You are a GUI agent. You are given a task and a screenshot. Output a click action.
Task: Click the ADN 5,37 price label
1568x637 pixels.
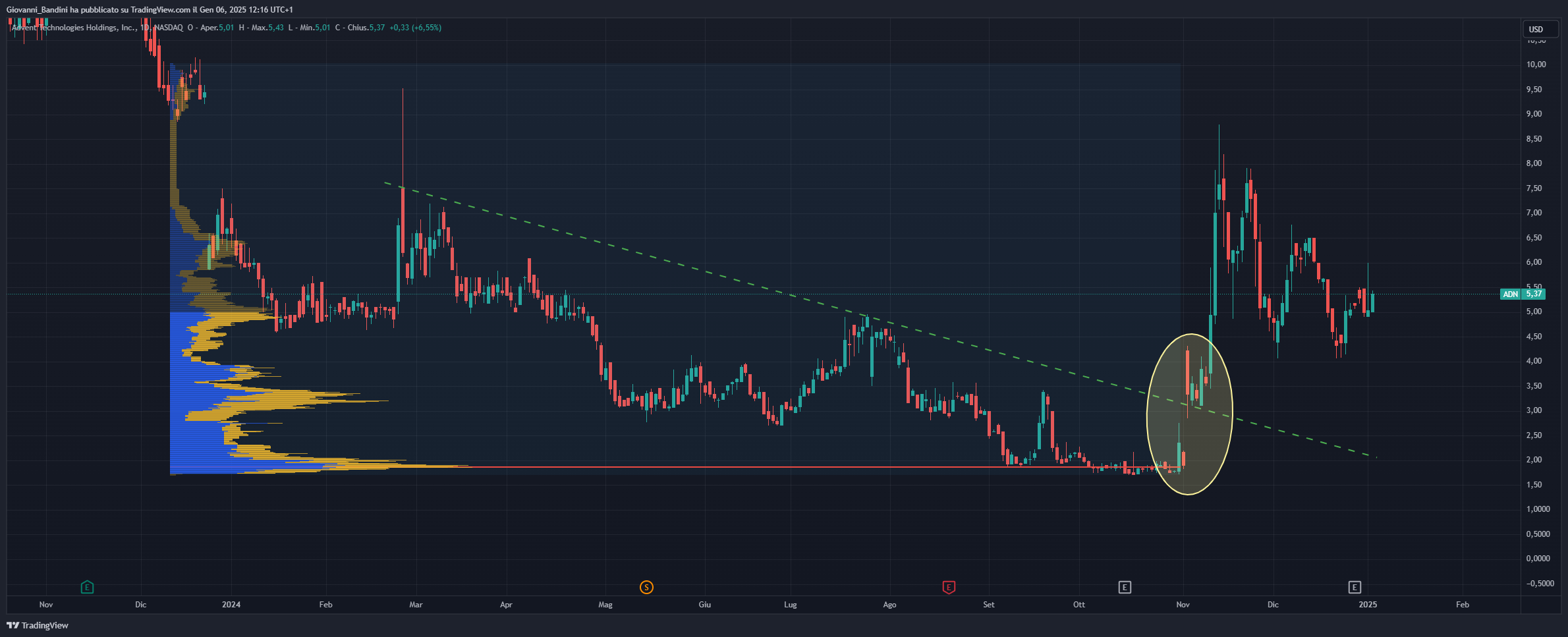click(x=1523, y=294)
